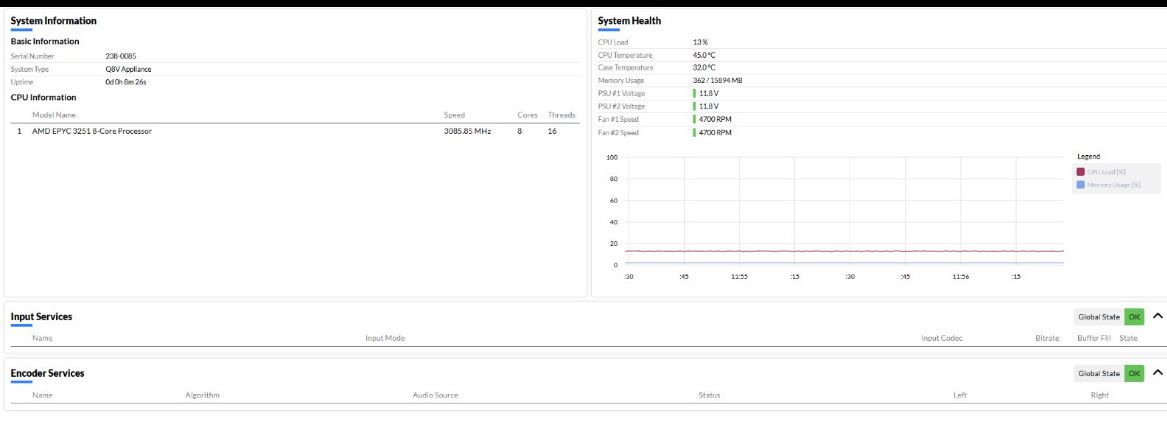Sort CPU table by Speed column header
This screenshot has height=434, width=1167.
pos(454,115)
